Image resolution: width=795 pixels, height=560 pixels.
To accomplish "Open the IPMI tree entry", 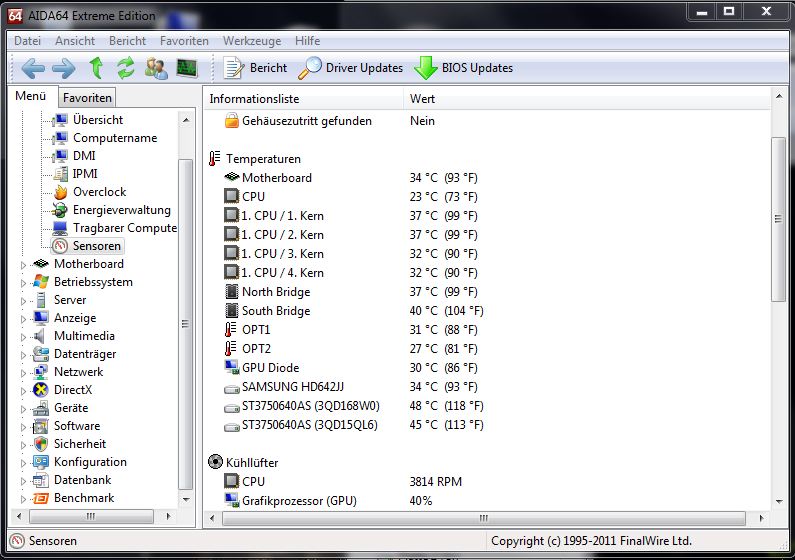I will [x=85, y=174].
